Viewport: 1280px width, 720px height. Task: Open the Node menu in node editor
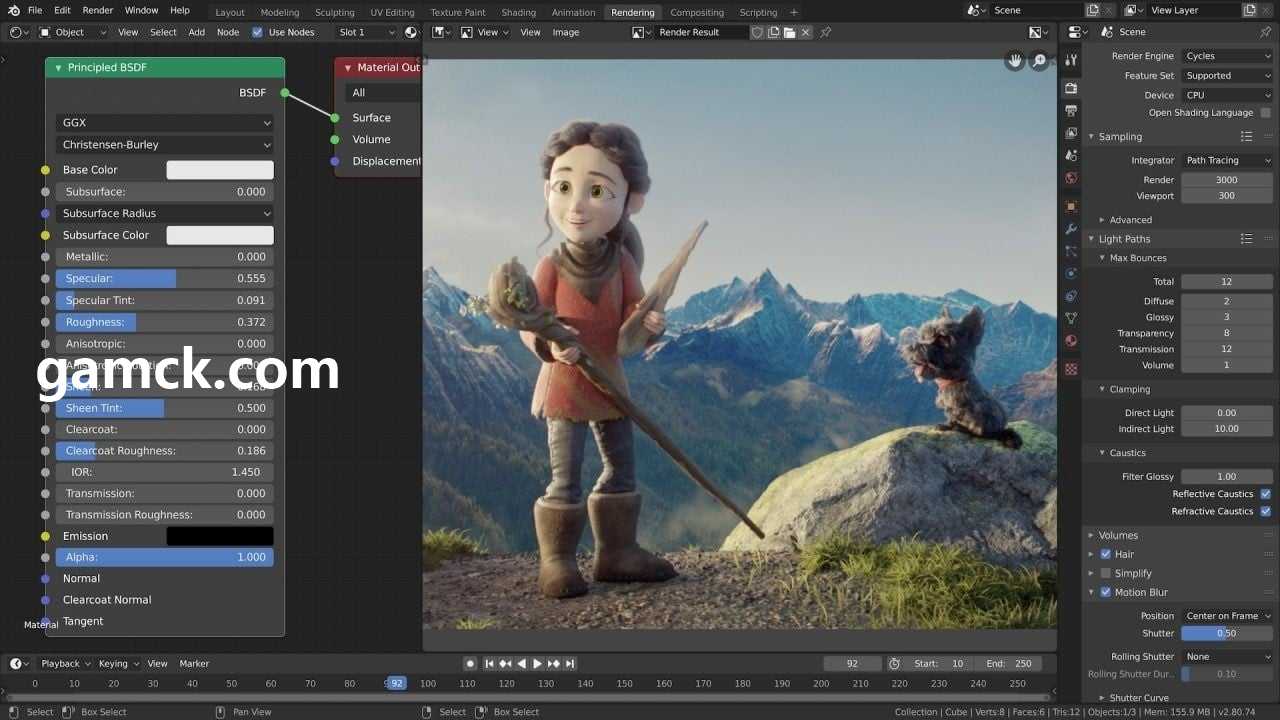pos(228,32)
